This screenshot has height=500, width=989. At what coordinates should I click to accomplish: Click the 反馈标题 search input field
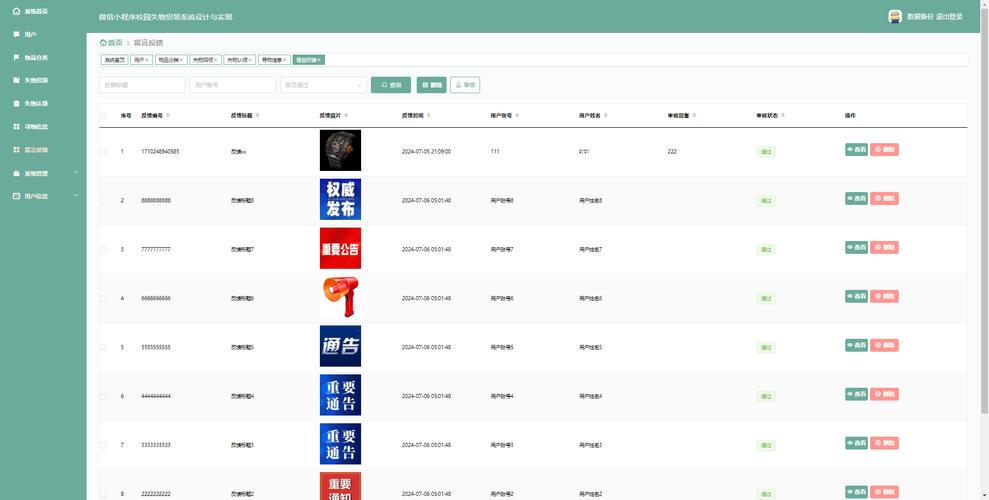142,85
